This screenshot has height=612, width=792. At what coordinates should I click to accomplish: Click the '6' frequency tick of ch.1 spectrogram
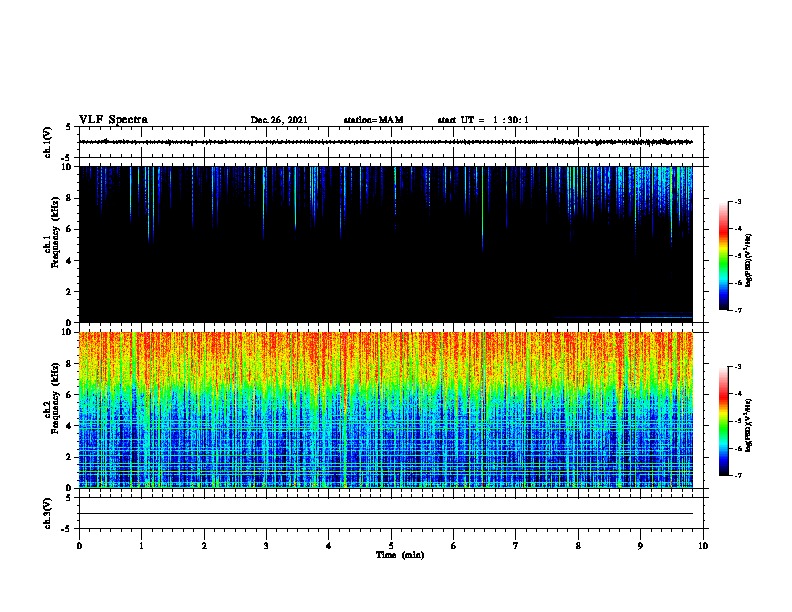70,229
